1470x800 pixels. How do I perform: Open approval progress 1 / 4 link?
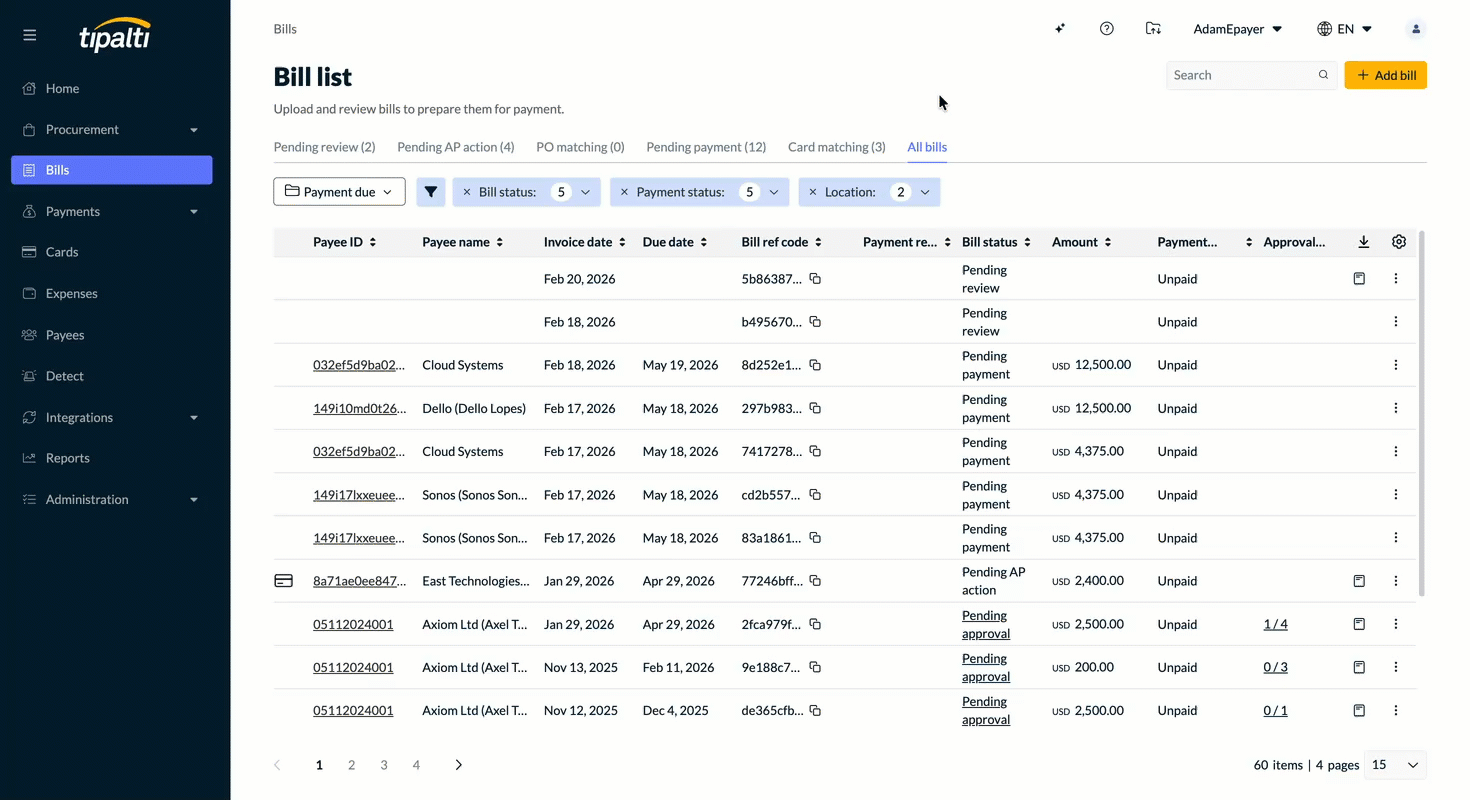1275,624
